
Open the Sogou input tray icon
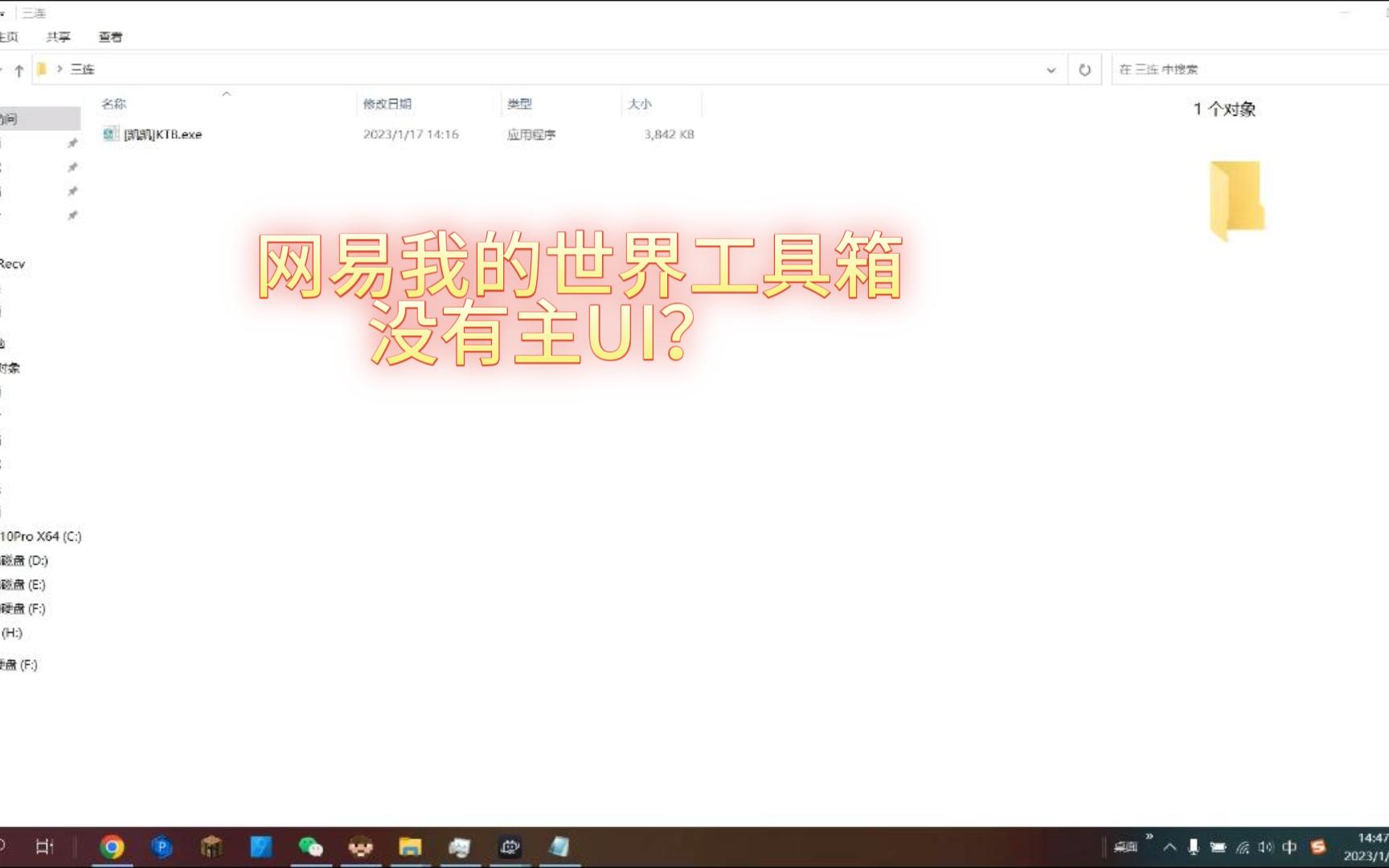point(1318,847)
